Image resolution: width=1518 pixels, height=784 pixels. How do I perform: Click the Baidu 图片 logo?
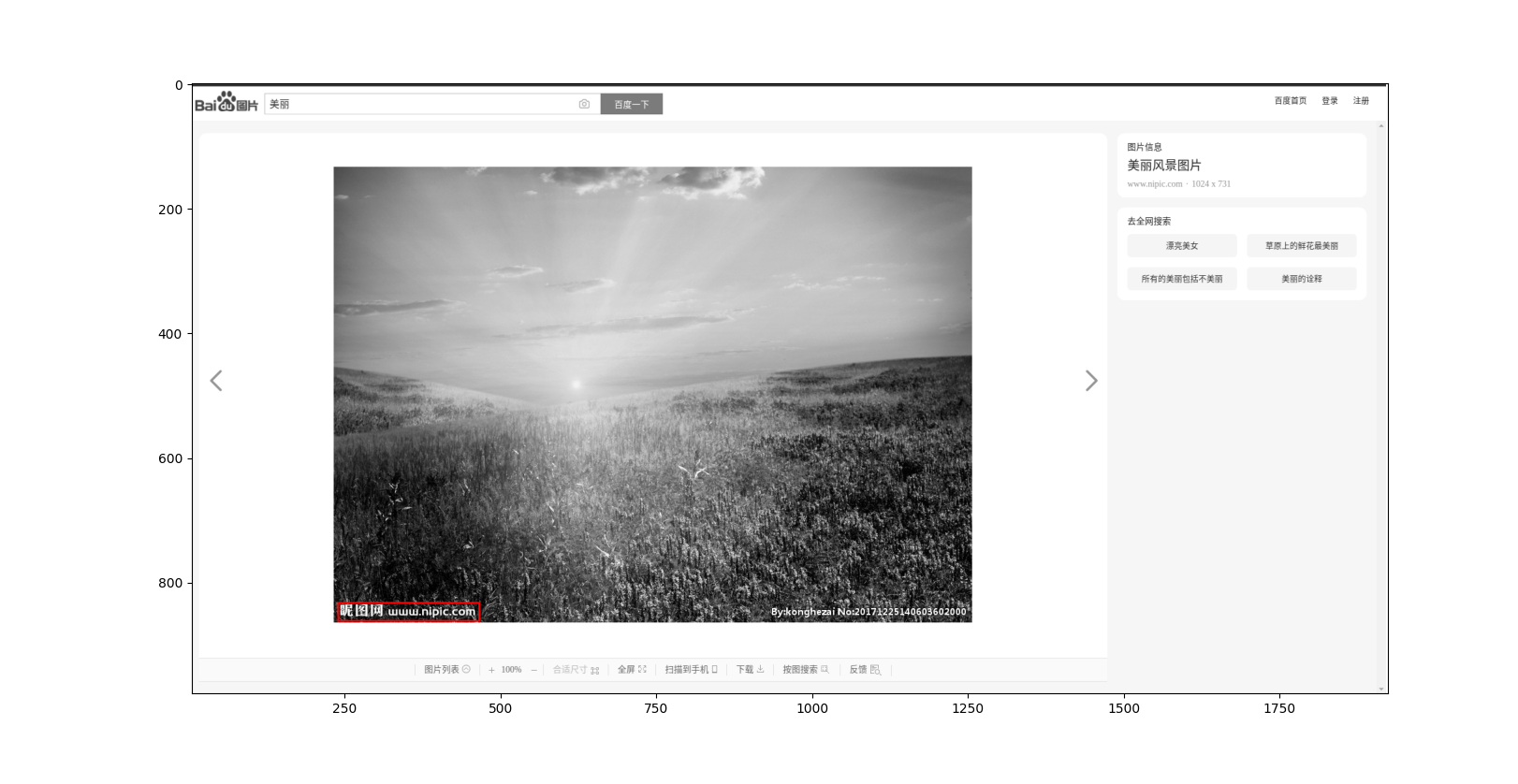tap(226, 102)
